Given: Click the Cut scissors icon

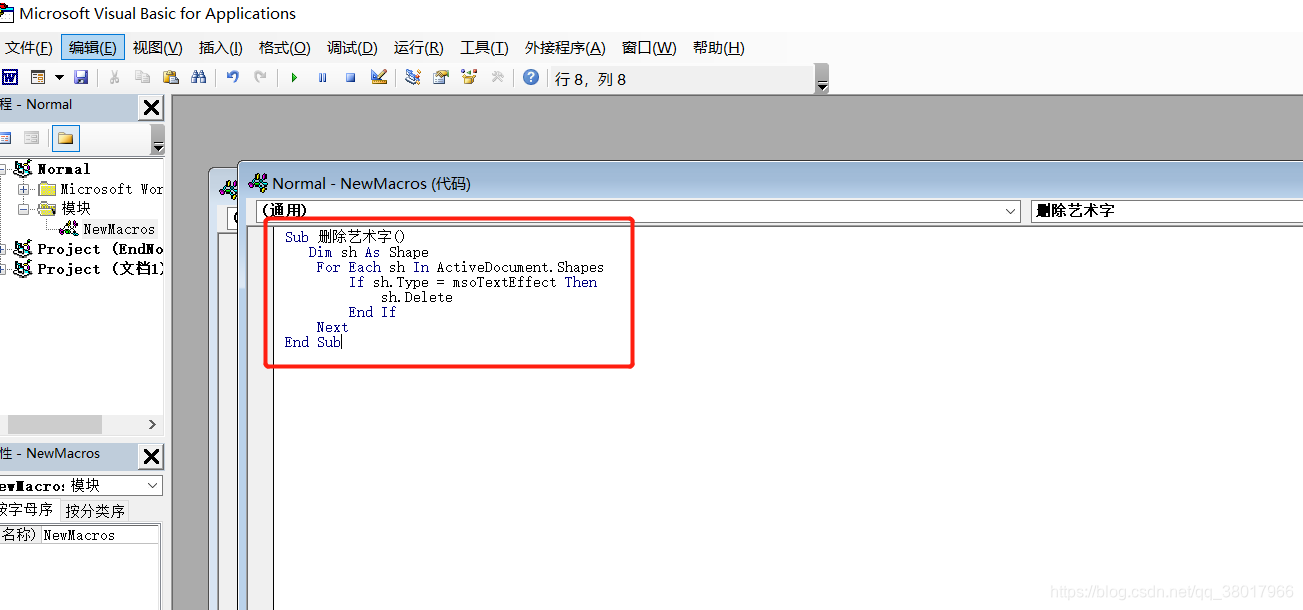Looking at the screenshot, I should click(115, 77).
